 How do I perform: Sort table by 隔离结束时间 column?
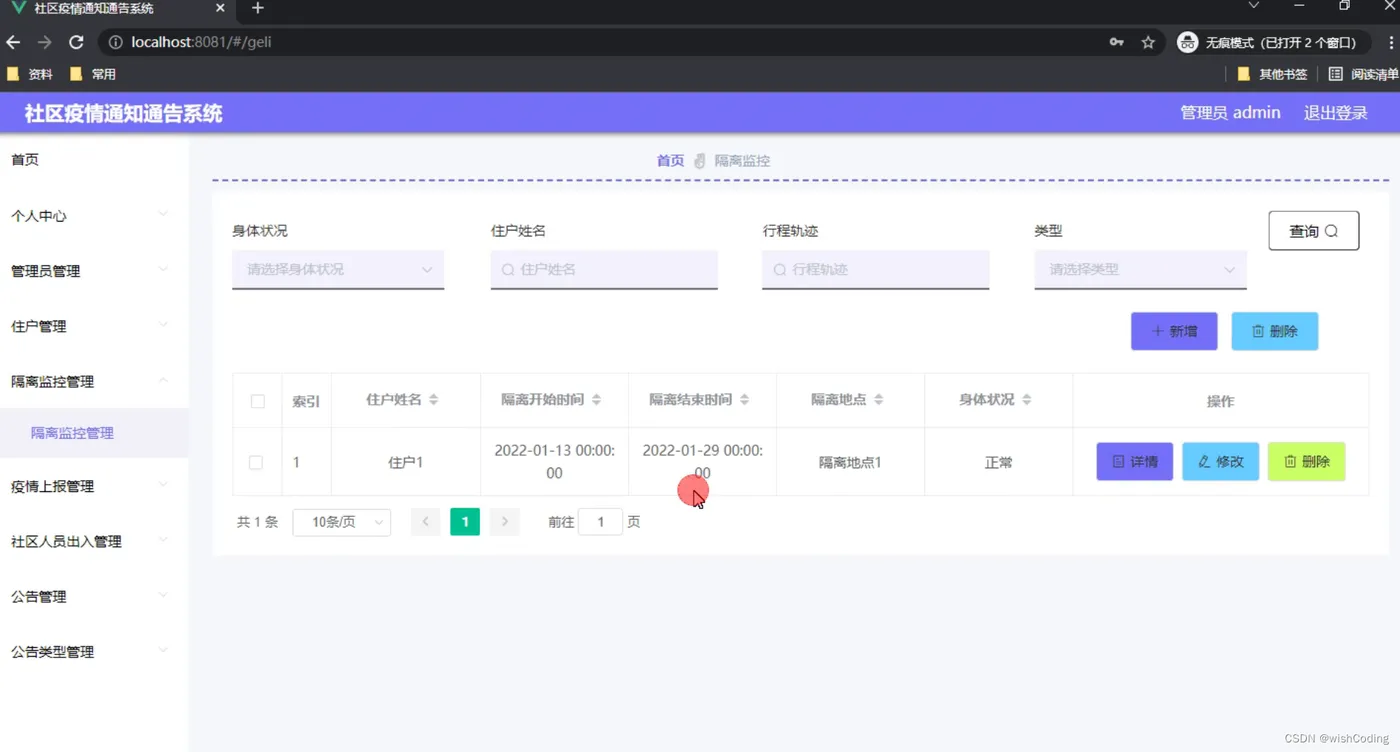744,400
